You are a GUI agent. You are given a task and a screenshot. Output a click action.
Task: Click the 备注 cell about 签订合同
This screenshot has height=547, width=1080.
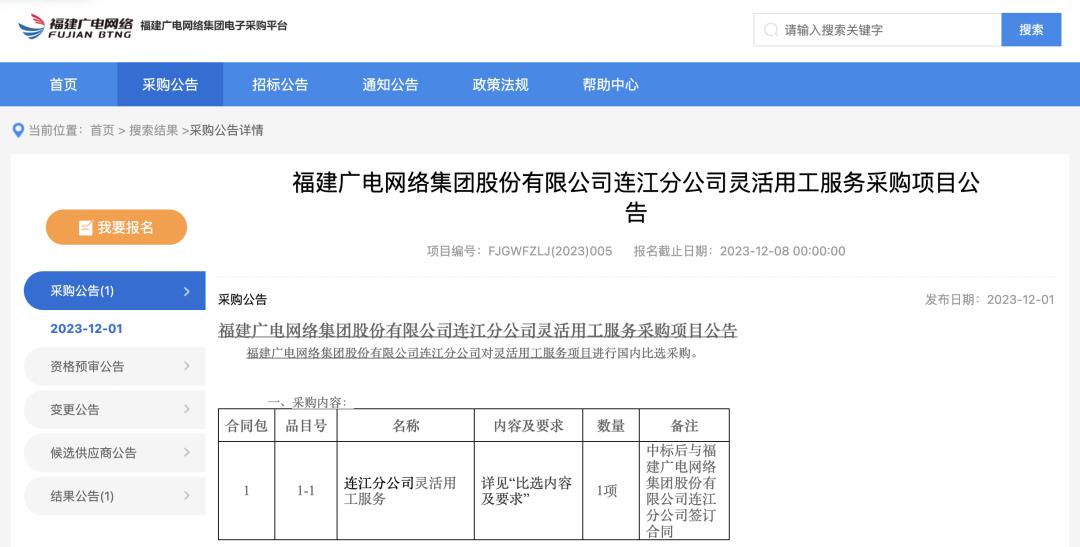[685, 491]
